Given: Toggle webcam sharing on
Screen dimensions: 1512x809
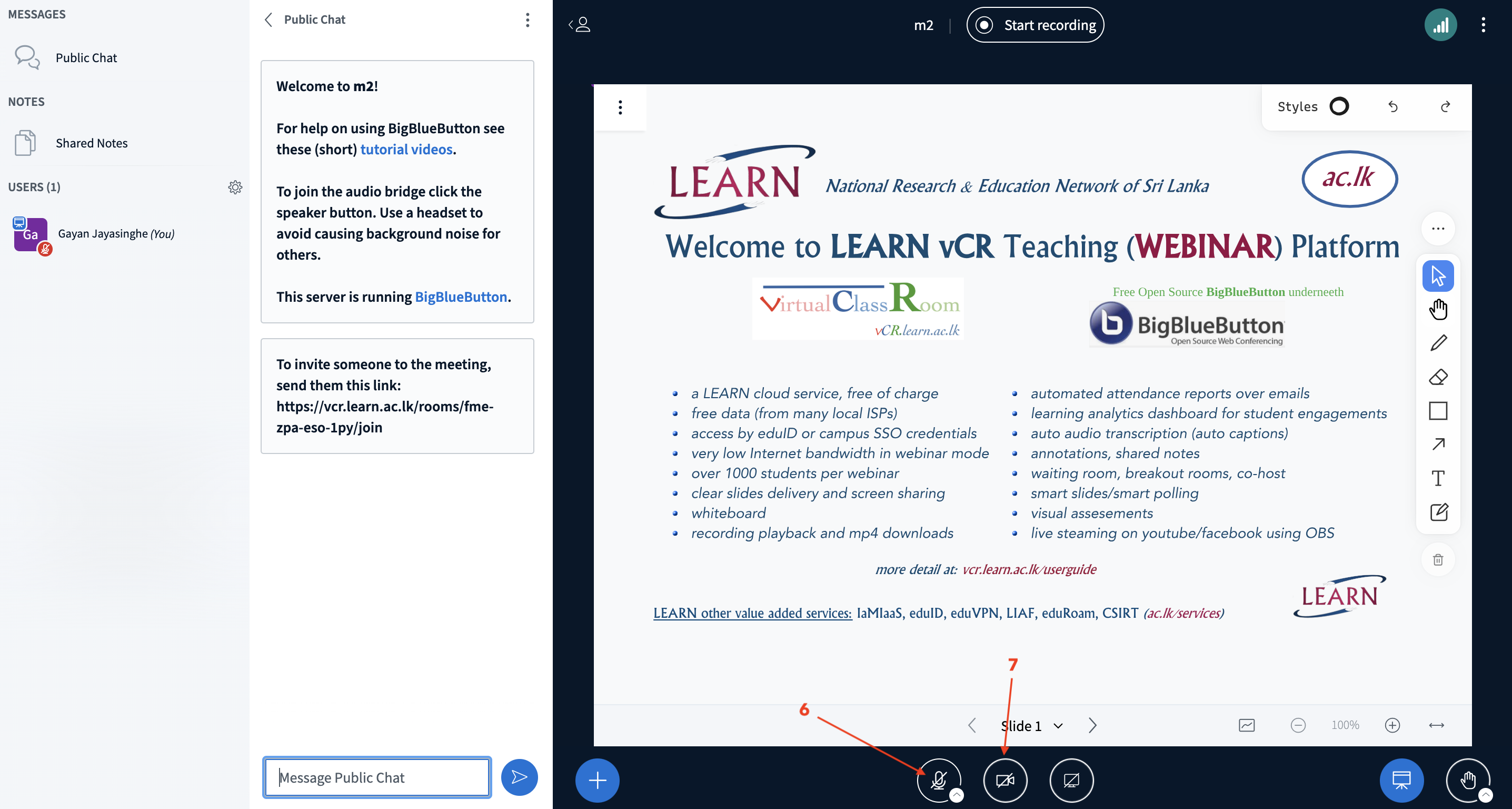Looking at the screenshot, I should pyautogui.click(x=1005, y=780).
